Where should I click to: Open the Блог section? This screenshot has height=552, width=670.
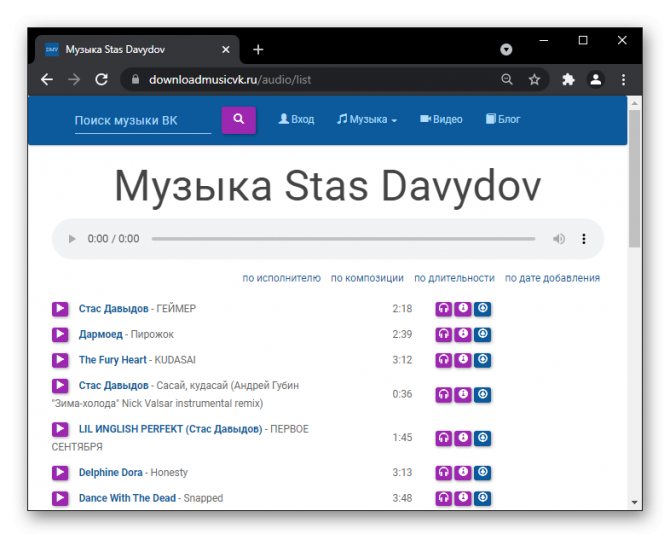click(502, 119)
